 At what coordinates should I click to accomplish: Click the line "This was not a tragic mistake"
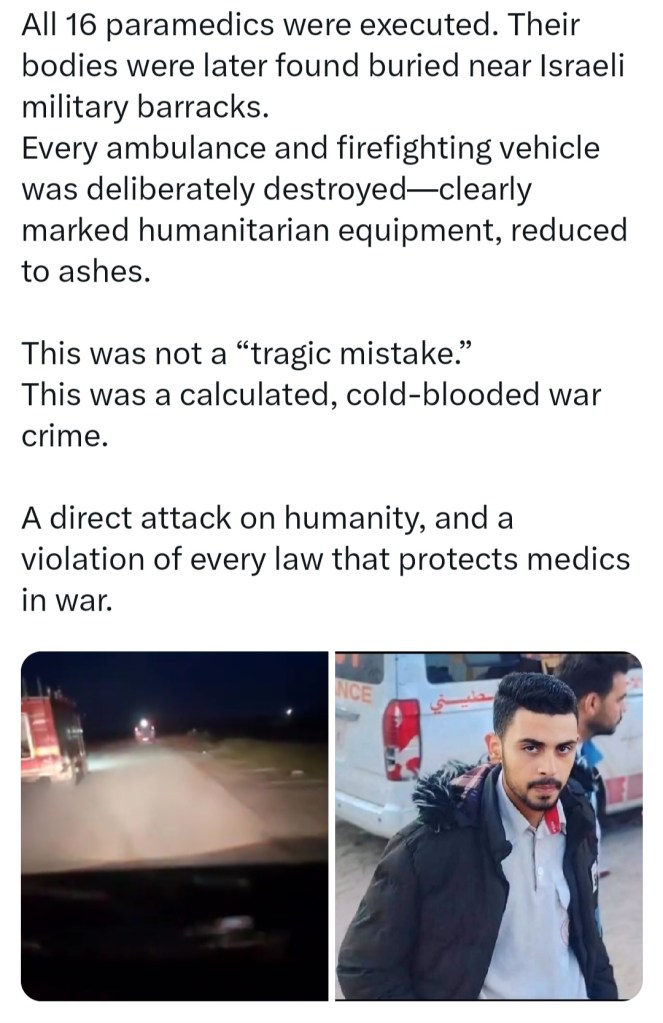coord(247,354)
